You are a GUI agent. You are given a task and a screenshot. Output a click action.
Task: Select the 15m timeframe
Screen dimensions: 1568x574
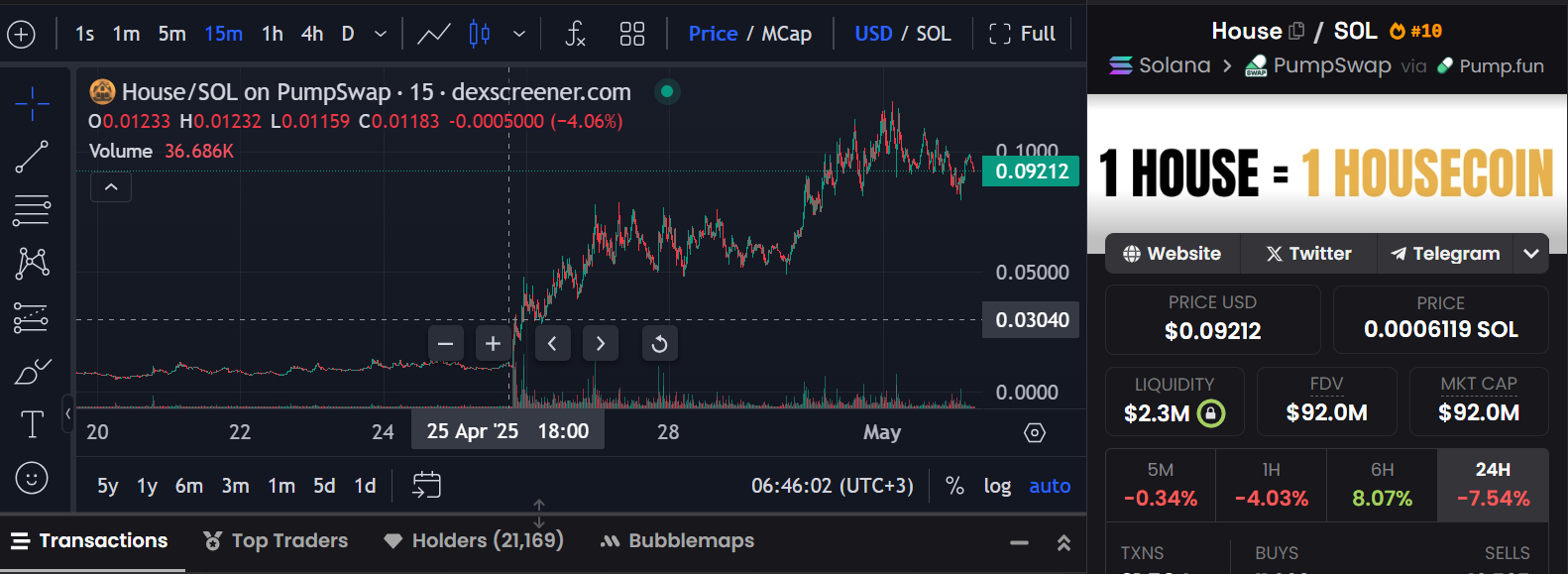pyautogui.click(x=223, y=34)
